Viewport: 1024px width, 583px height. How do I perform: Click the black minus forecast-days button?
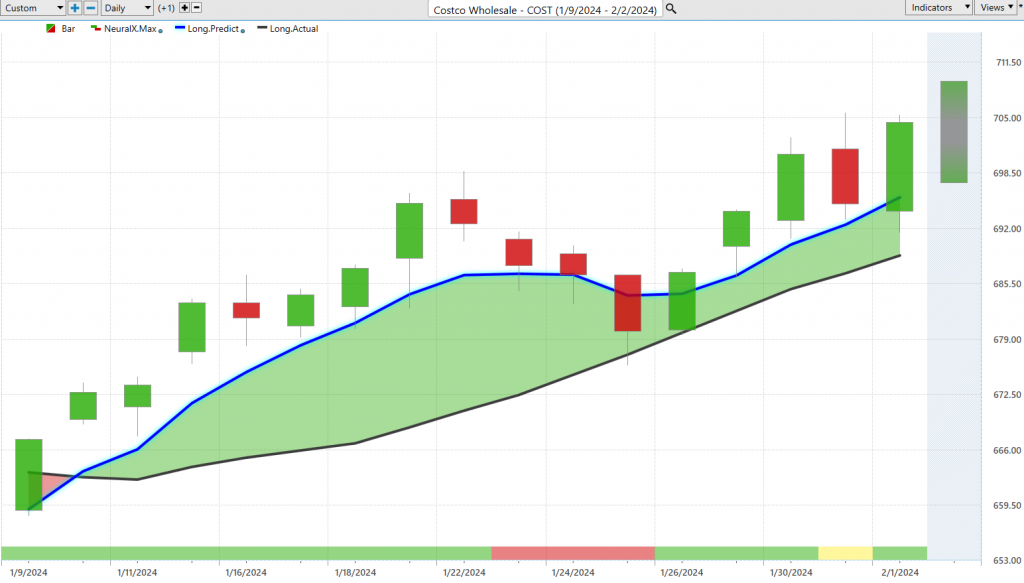pyautogui.click(x=197, y=8)
